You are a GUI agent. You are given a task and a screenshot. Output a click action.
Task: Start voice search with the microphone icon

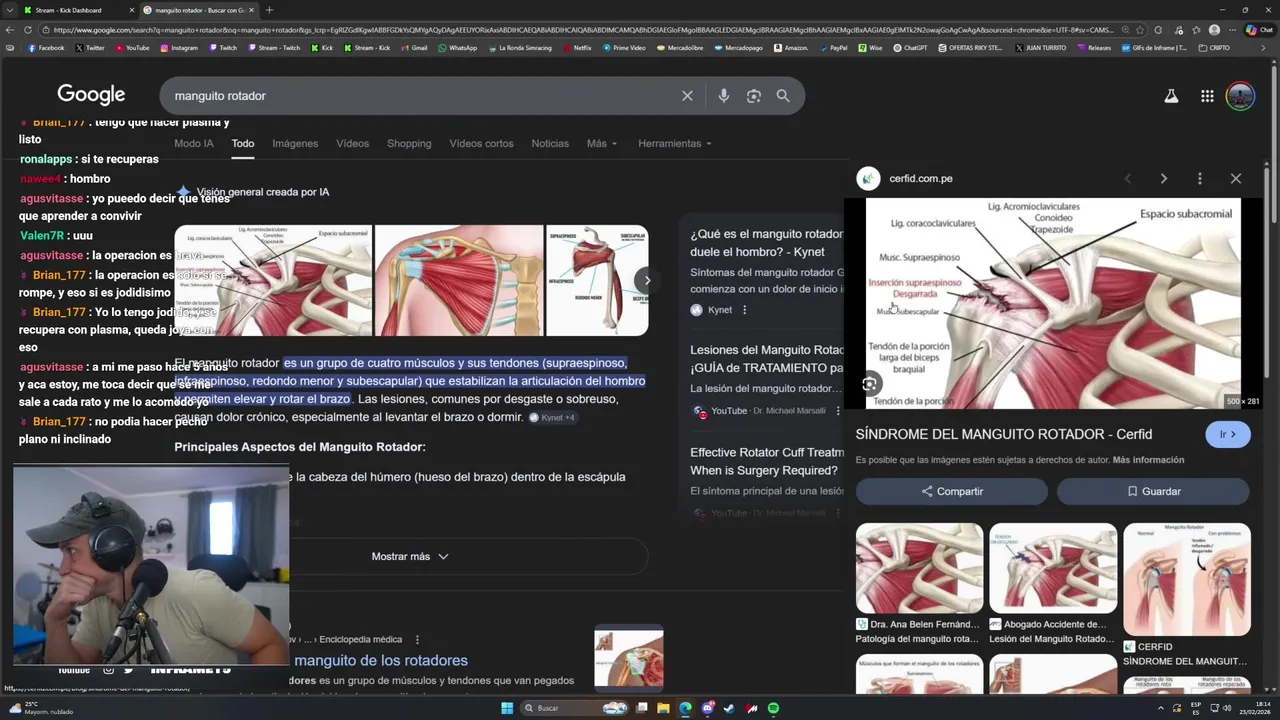(x=723, y=96)
